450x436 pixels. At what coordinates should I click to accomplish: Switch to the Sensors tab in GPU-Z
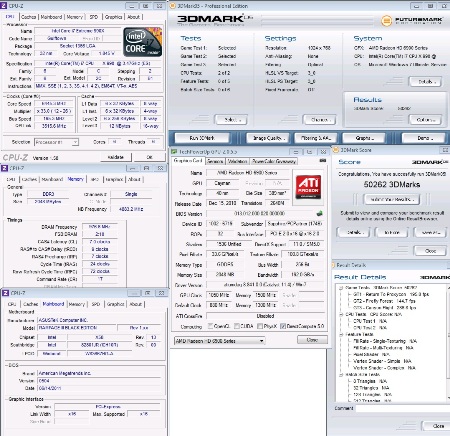point(215,161)
